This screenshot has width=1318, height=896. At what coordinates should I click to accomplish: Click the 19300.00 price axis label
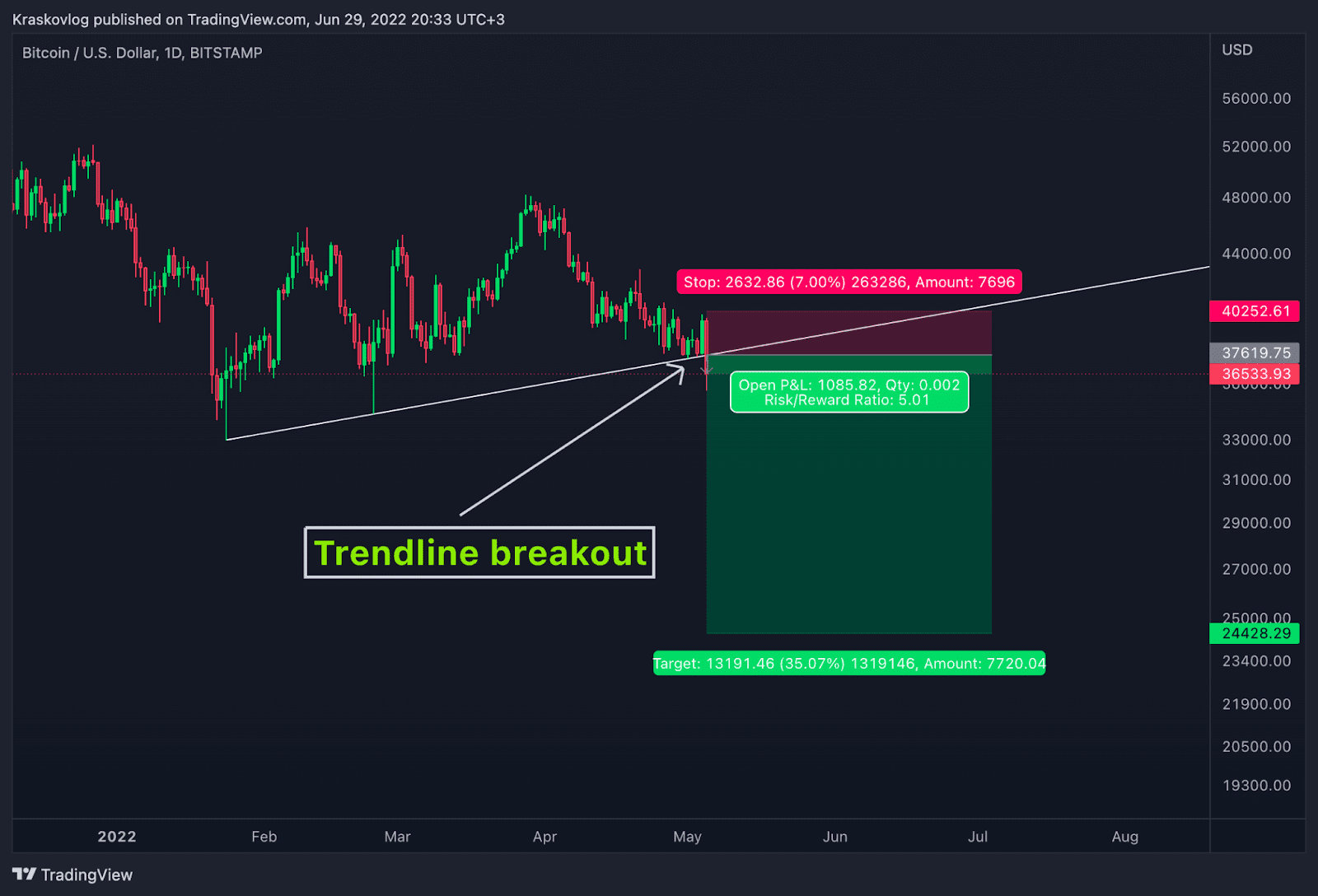click(1256, 786)
